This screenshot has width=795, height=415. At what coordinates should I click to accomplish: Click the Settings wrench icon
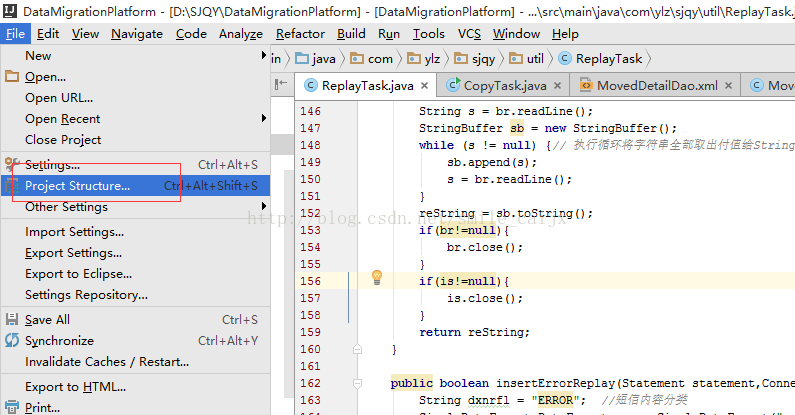(x=12, y=164)
